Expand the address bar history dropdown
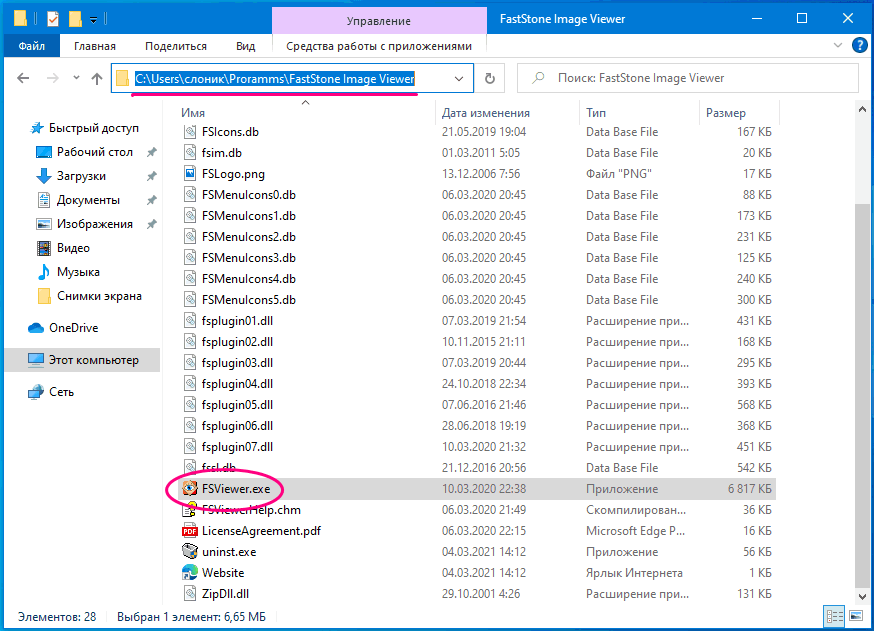Viewport: 874px width, 631px height. click(459, 78)
